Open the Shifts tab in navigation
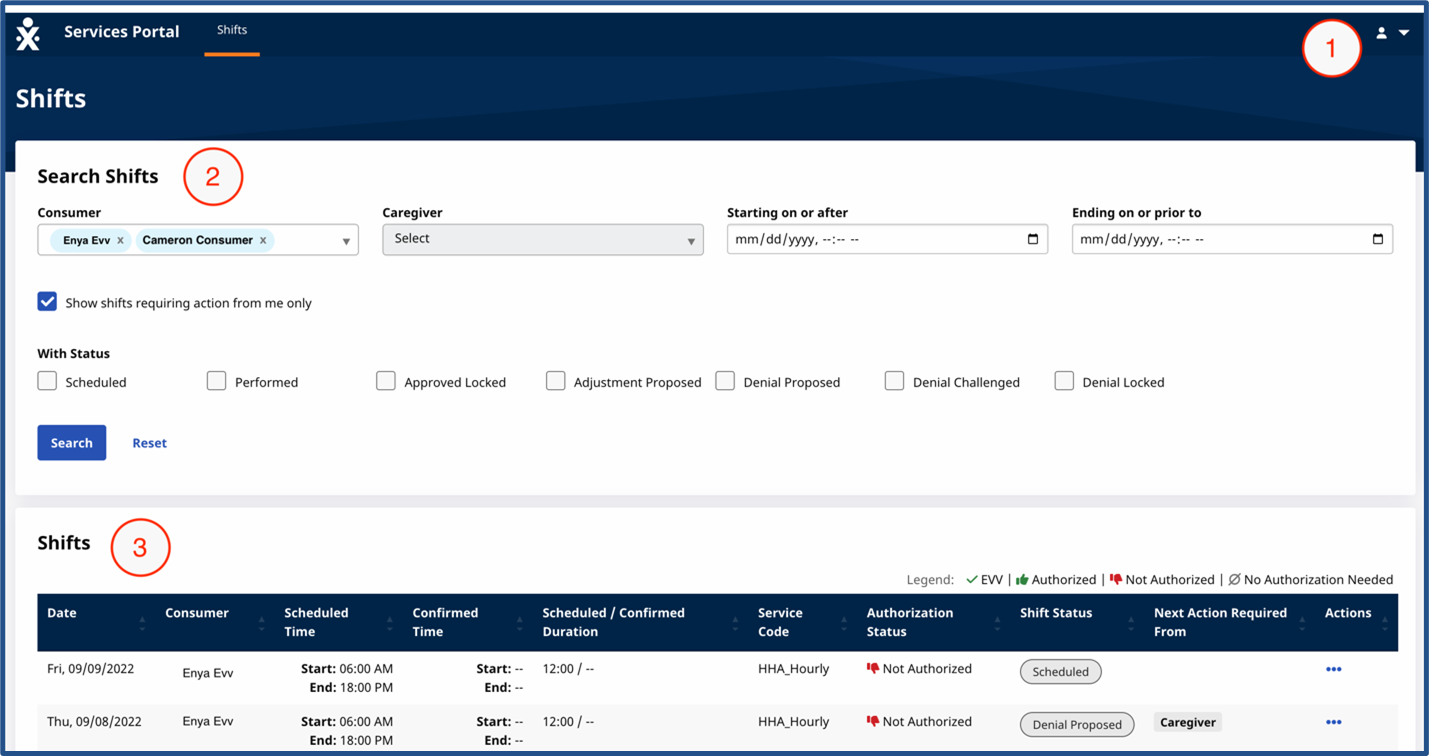The image size is (1429, 756). pos(232,30)
